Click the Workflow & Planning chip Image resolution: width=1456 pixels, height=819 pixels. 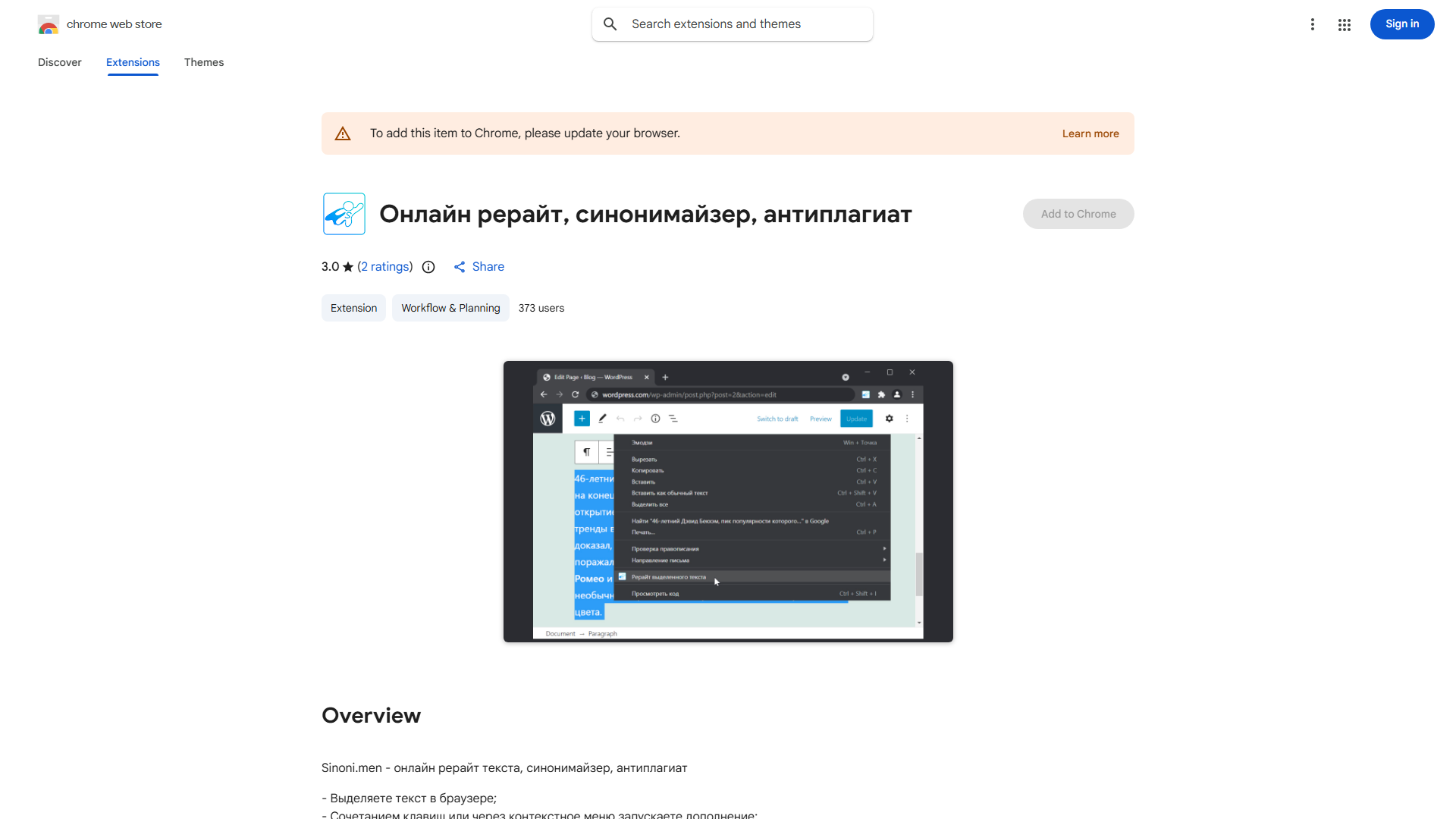point(450,308)
